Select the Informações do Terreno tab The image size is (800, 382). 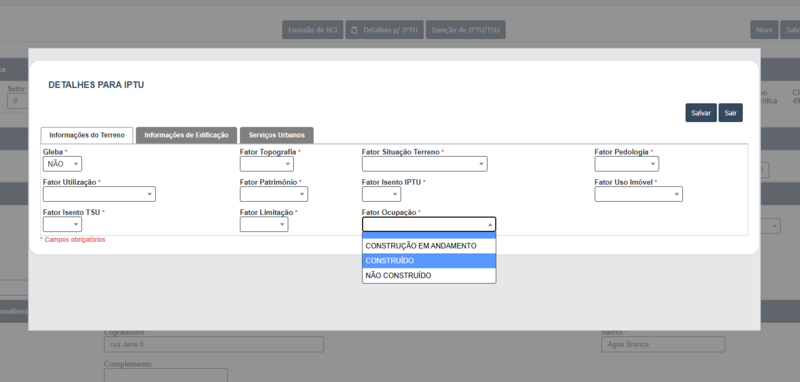click(87, 135)
